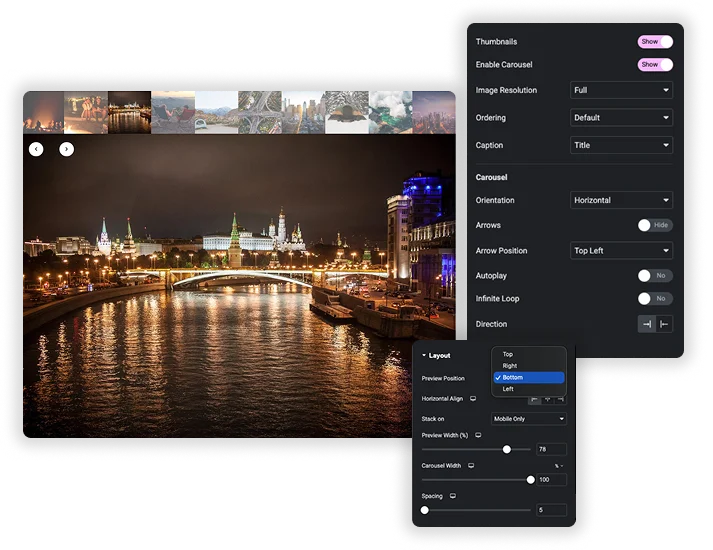The height and width of the screenshot is (550, 713).
Task: Open the Image Resolution dropdown
Action: [x=621, y=90]
